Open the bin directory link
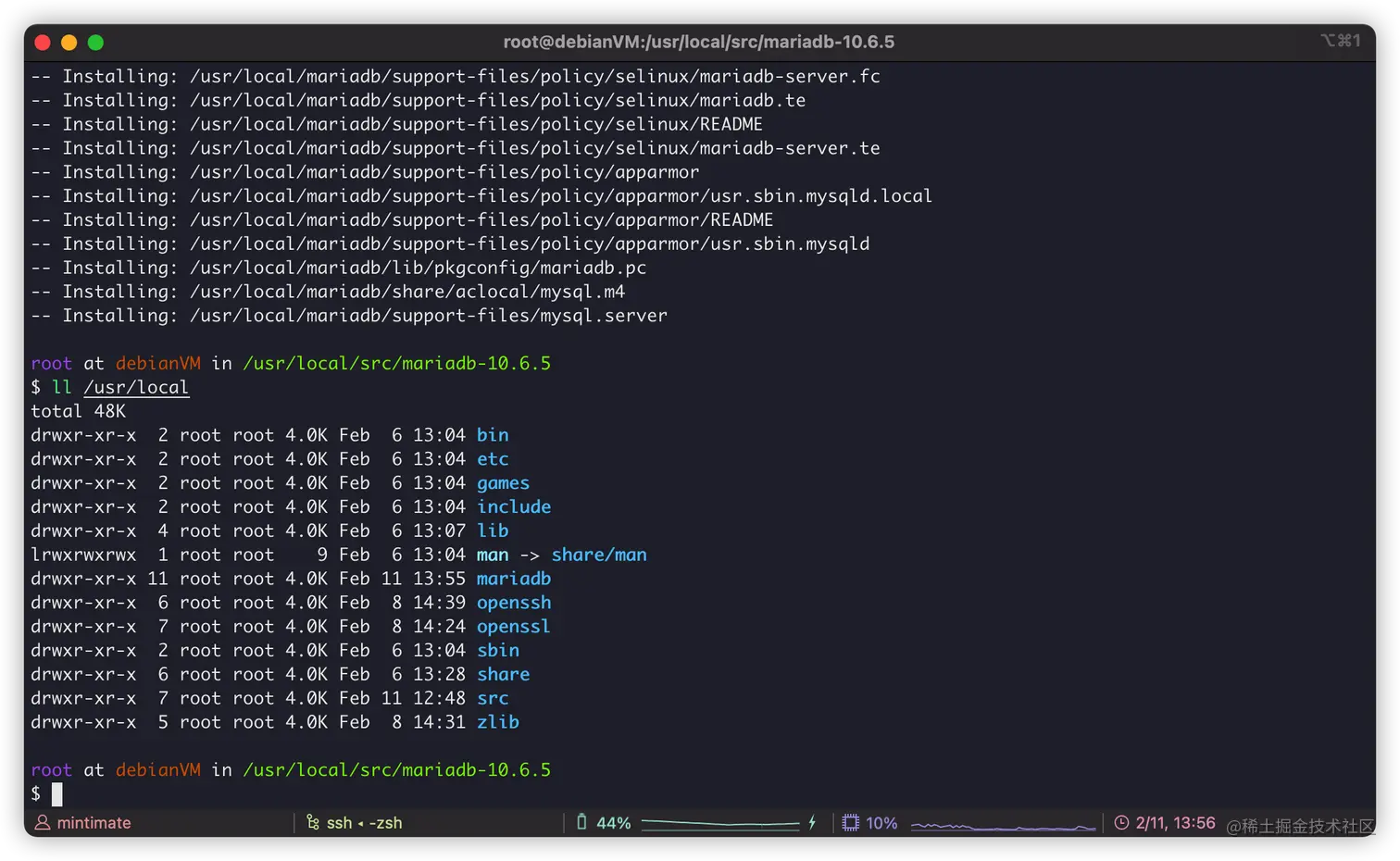This screenshot has width=1400, height=861. [492, 434]
